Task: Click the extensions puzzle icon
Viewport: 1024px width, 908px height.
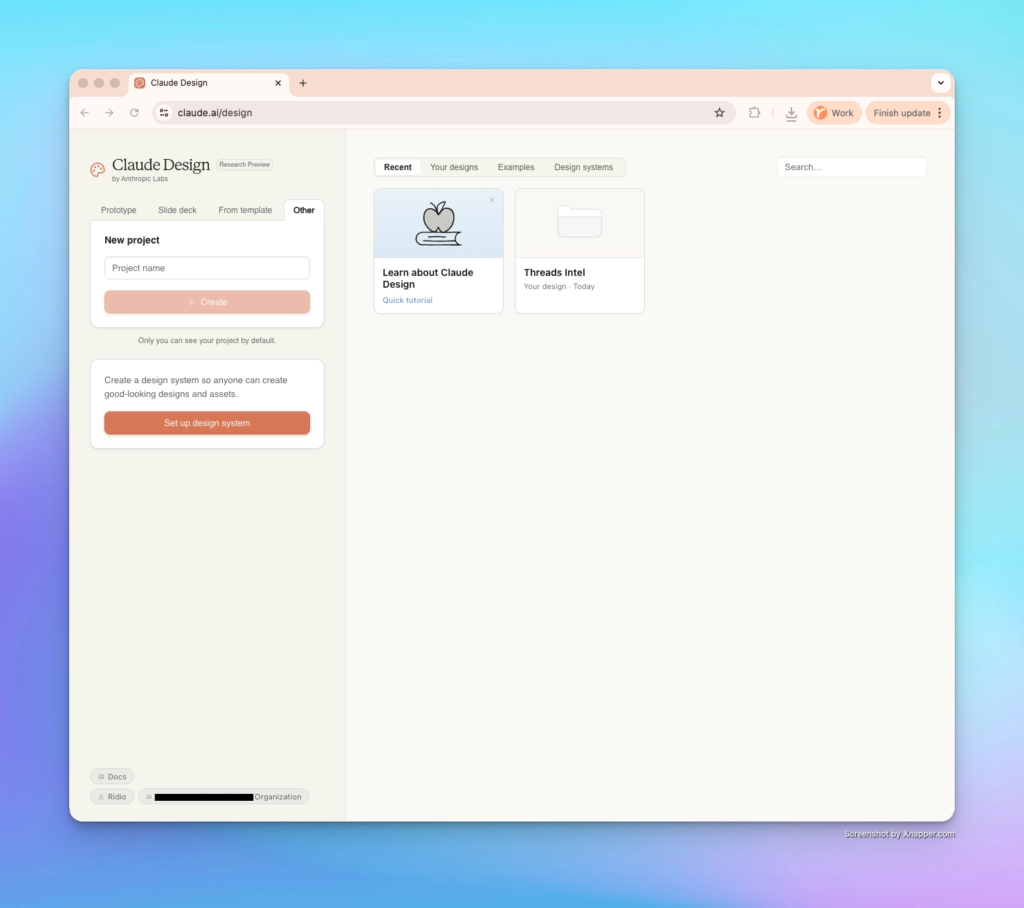Action: click(755, 112)
